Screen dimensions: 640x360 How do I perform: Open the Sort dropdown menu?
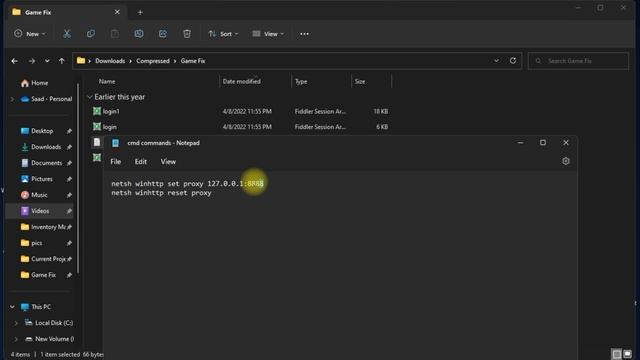coord(223,34)
